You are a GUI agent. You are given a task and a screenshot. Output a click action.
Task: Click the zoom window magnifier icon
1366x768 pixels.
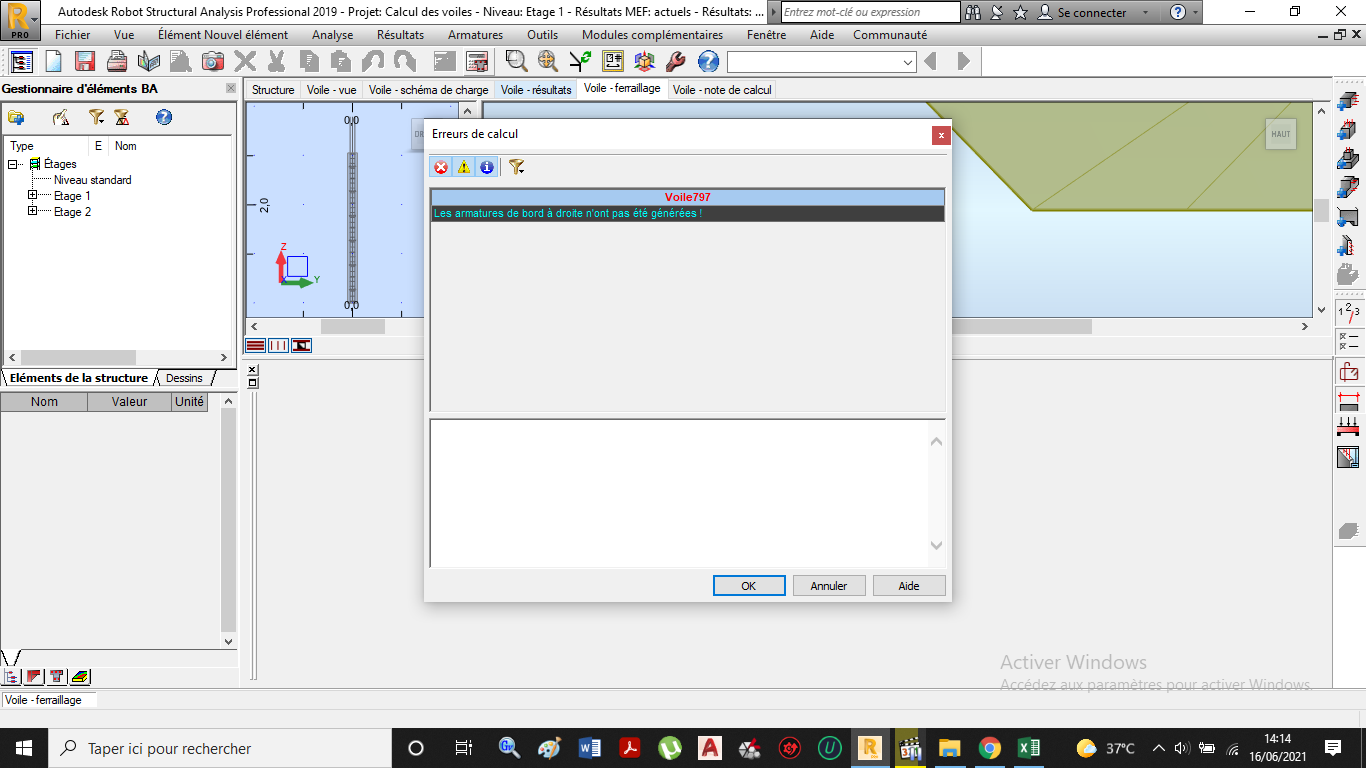[516, 61]
